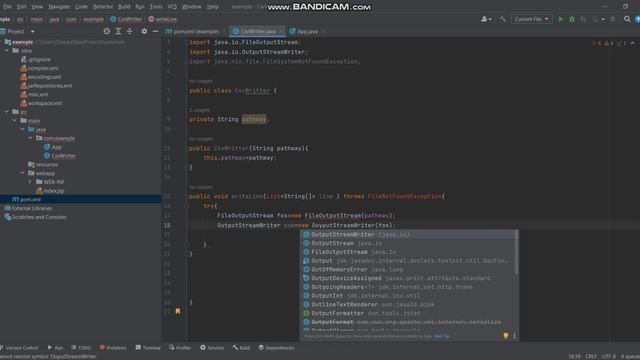
Task: Open the Project view selector dropdown
Action: pyautogui.click(x=33, y=31)
